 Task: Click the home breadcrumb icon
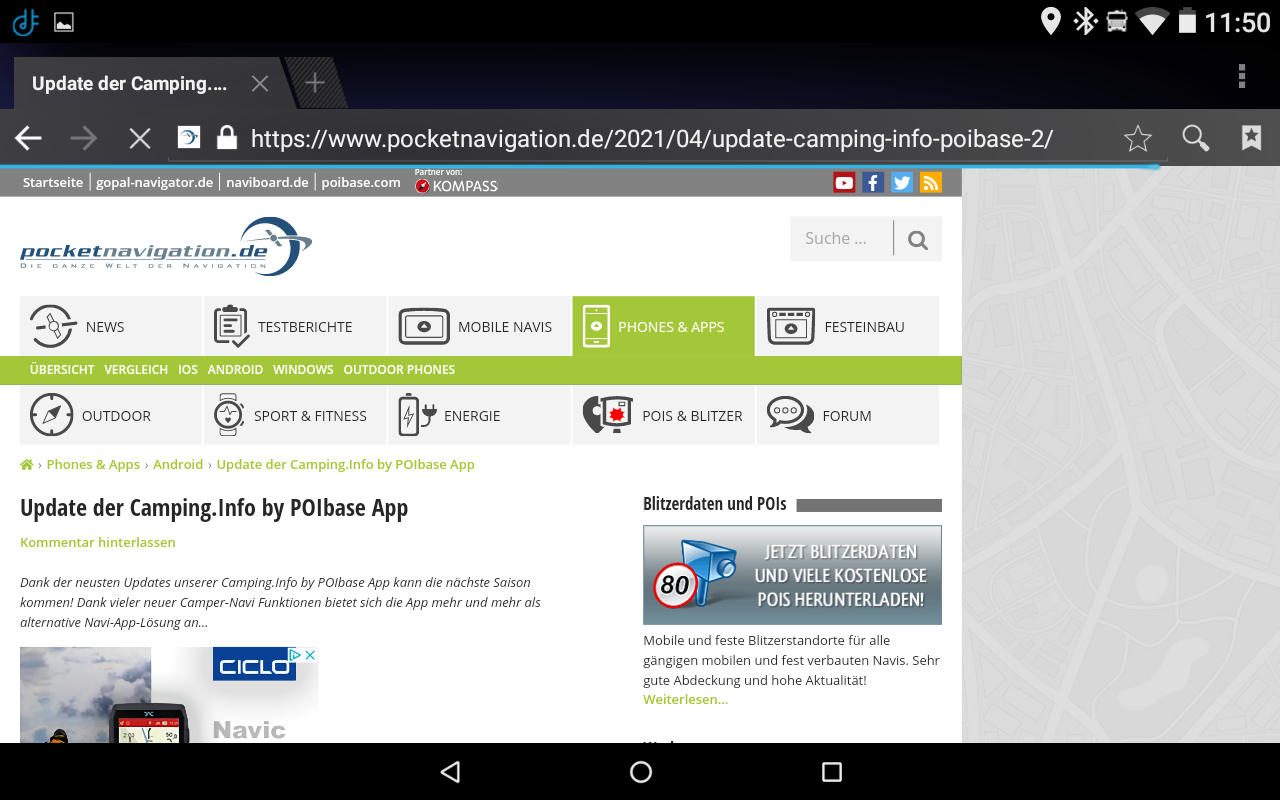pos(27,465)
